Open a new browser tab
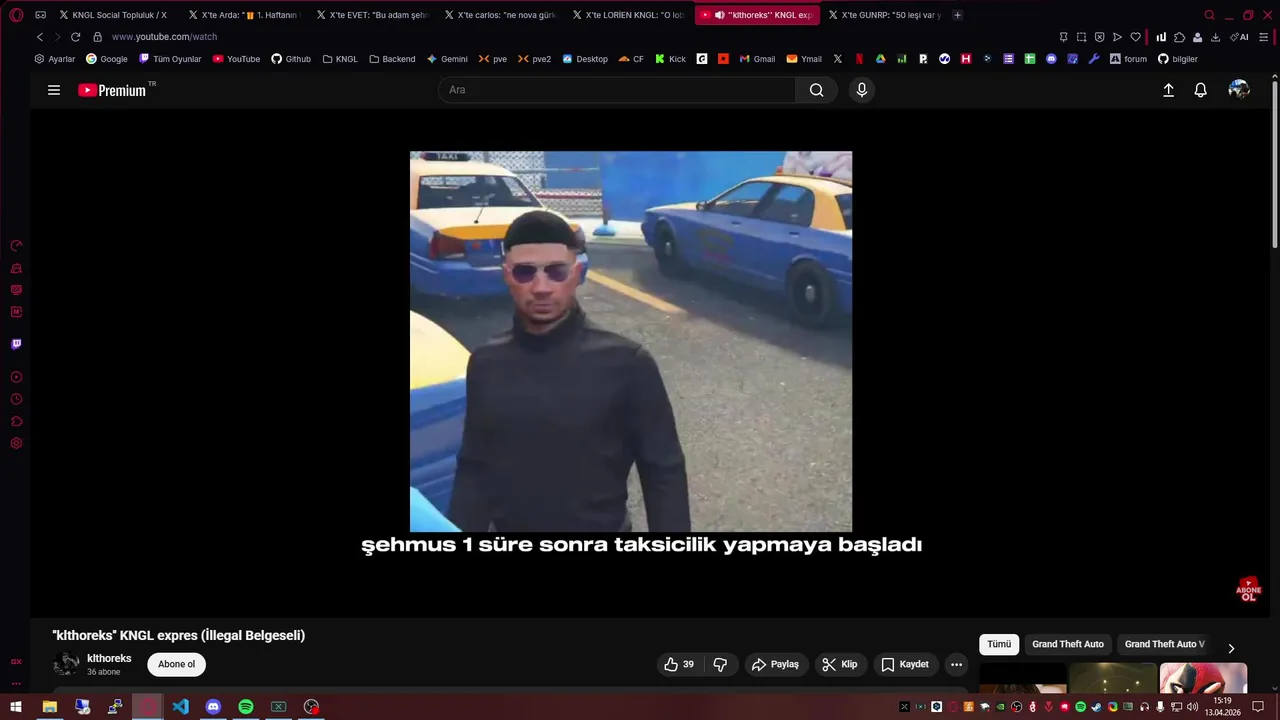This screenshot has width=1280, height=720. (957, 15)
